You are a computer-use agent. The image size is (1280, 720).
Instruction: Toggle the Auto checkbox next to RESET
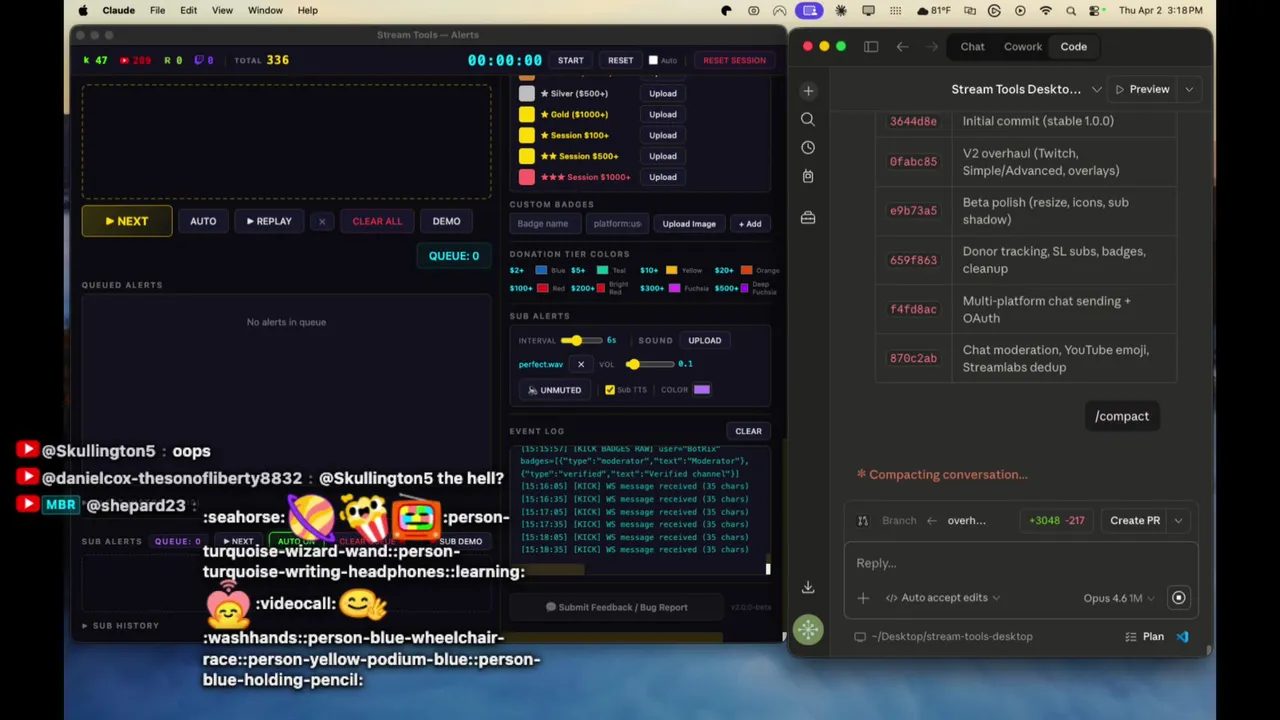pyautogui.click(x=653, y=61)
